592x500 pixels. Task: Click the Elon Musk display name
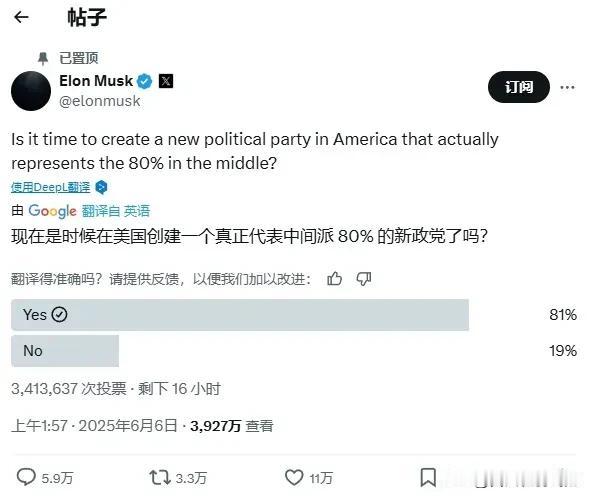tap(96, 81)
